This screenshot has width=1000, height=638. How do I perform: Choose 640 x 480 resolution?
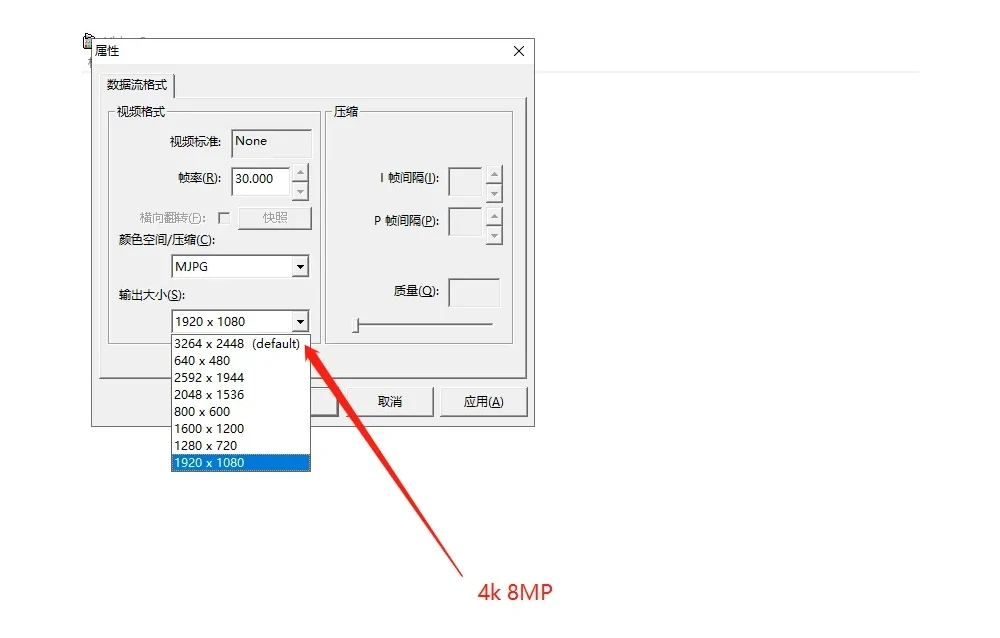click(240, 361)
